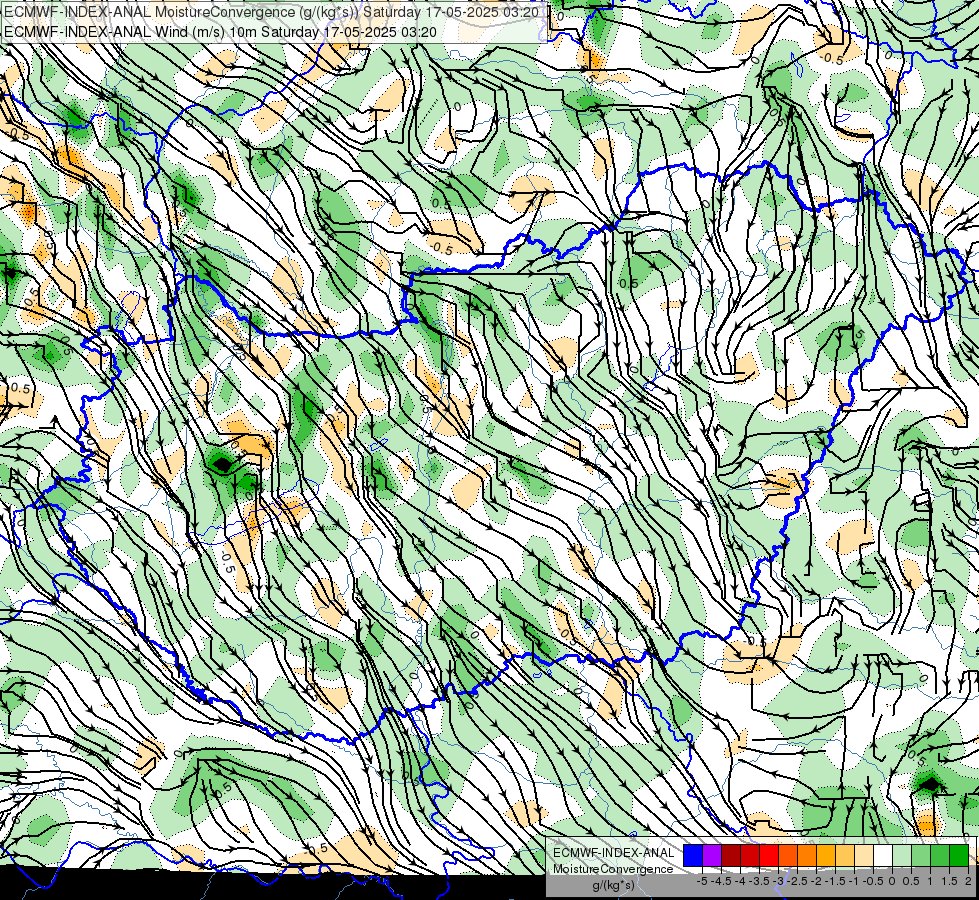
Task: Click the -1.5 tick label on the legend
Action: pyautogui.click(x=835, y=881)
